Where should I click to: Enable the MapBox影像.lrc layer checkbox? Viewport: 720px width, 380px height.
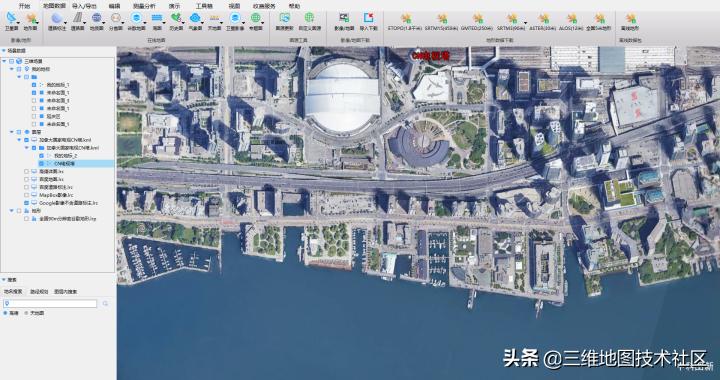(27, 195)
